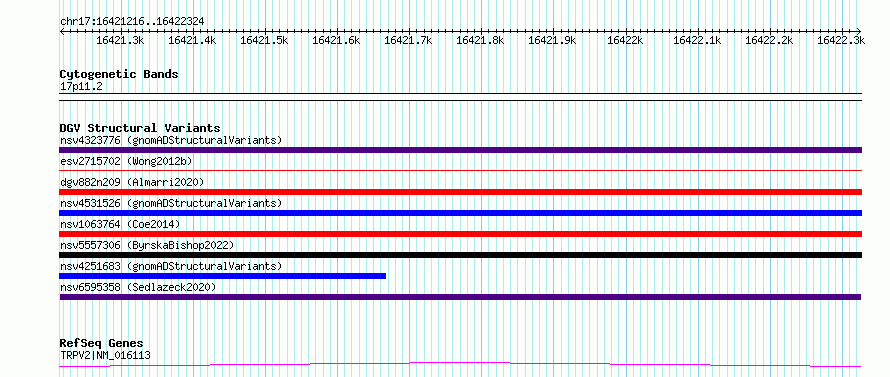The height and width of the screenshot is (377, 890).
Task: Open the TRPV2|NM_016113 gene label
Action: click(105, 355)
